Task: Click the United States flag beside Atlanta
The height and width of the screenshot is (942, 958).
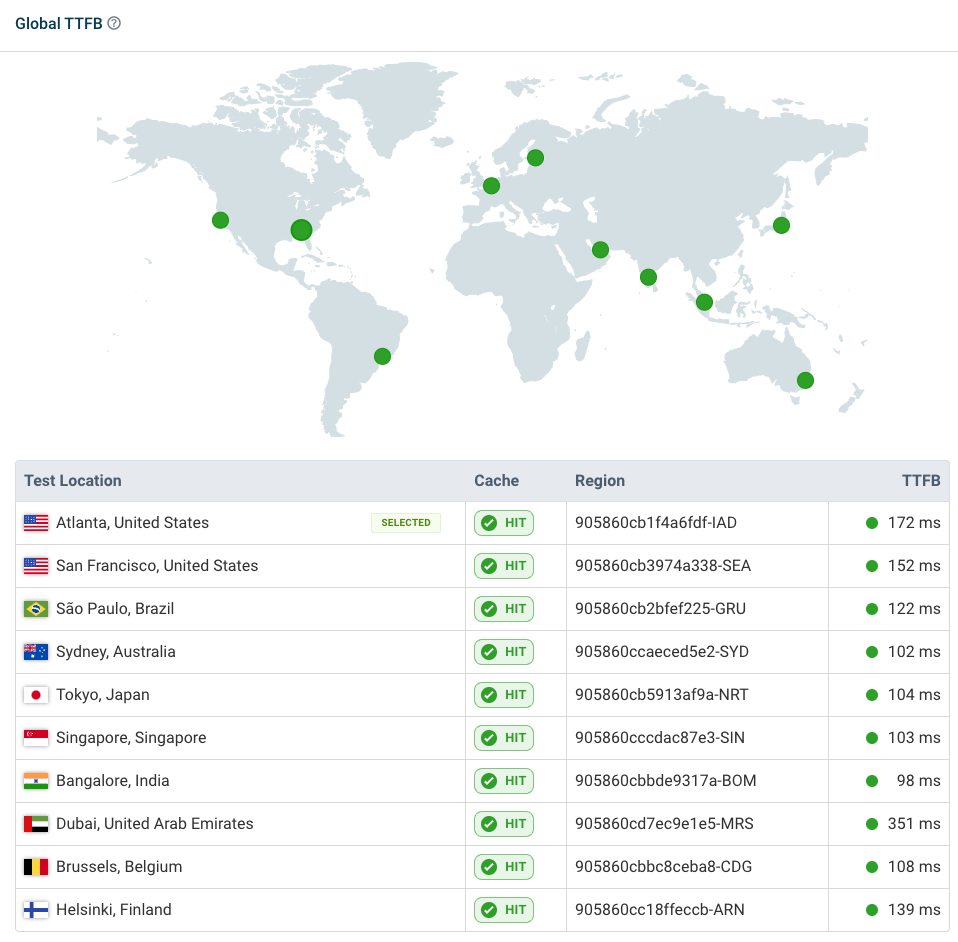Action: 35,522
